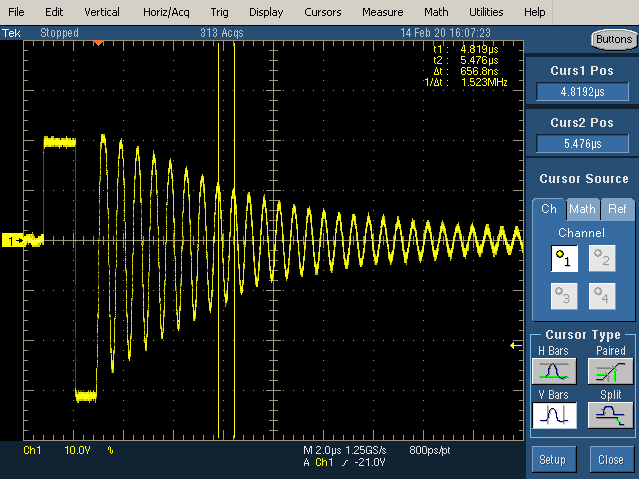
Task: Select channel 3 as cursor source
Action: (x=564, y=296)
